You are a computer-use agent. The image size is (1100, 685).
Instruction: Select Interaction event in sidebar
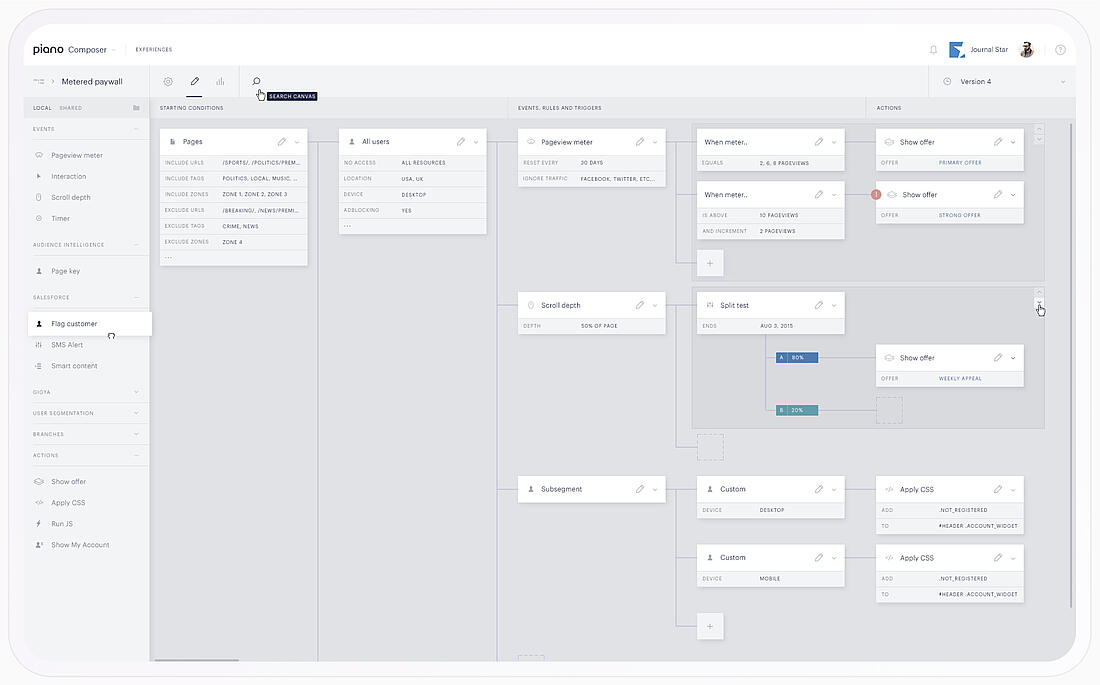click(x=69, y=176)
